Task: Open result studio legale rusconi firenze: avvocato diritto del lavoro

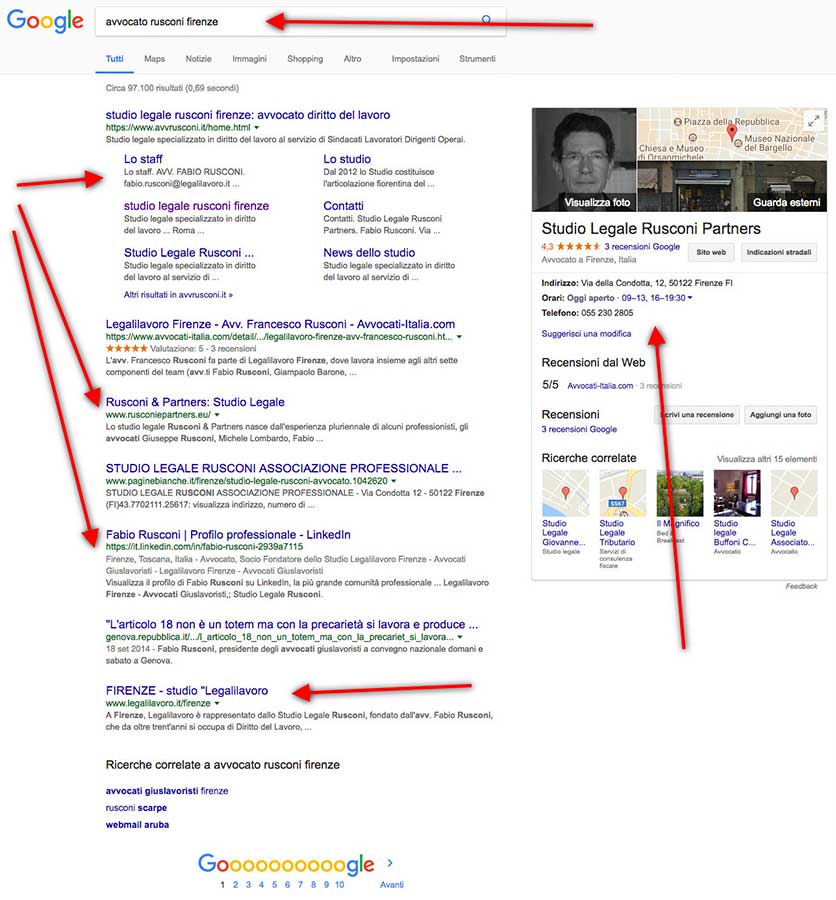Action: [247, 115]
